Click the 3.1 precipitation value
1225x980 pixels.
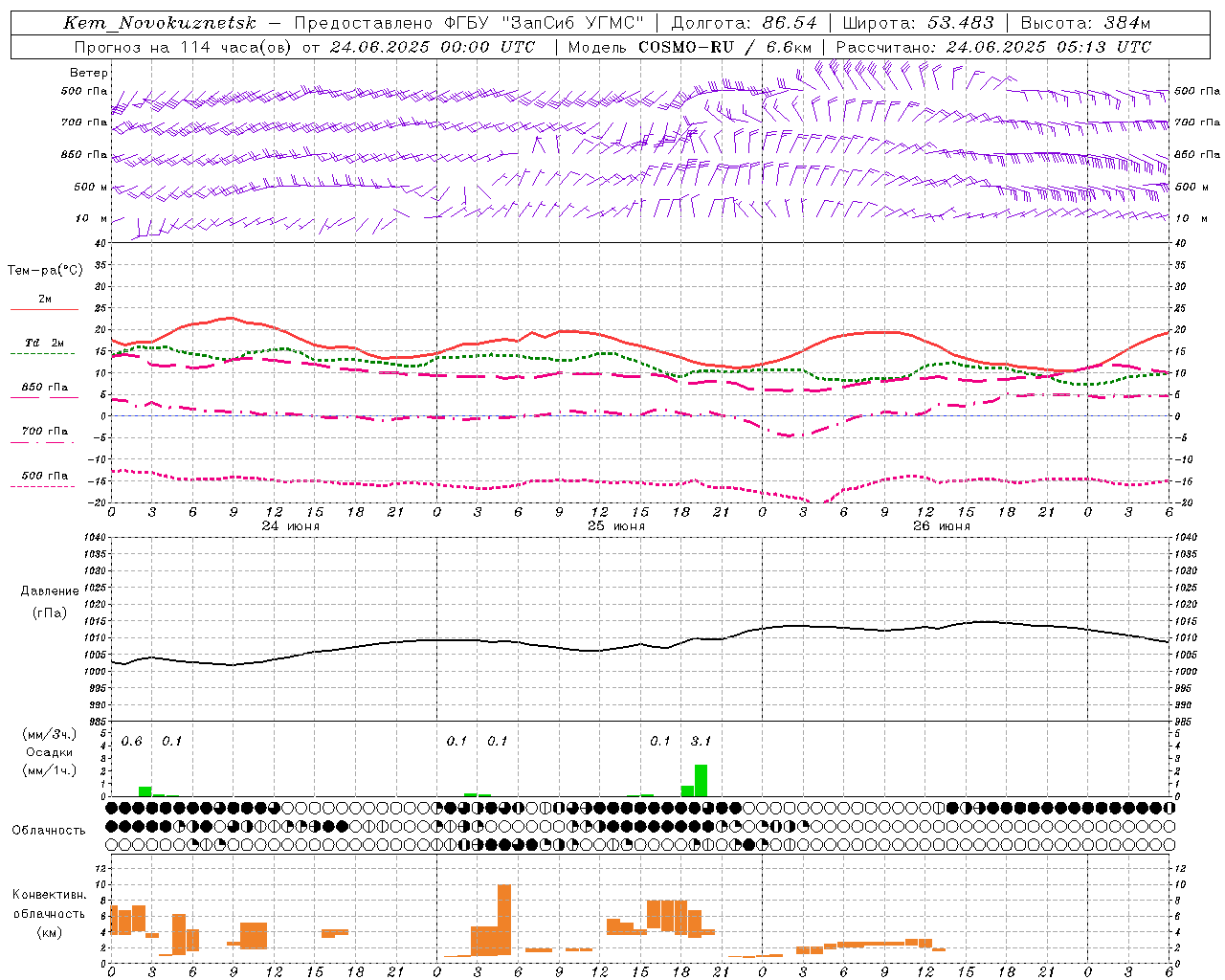point(701,742)
